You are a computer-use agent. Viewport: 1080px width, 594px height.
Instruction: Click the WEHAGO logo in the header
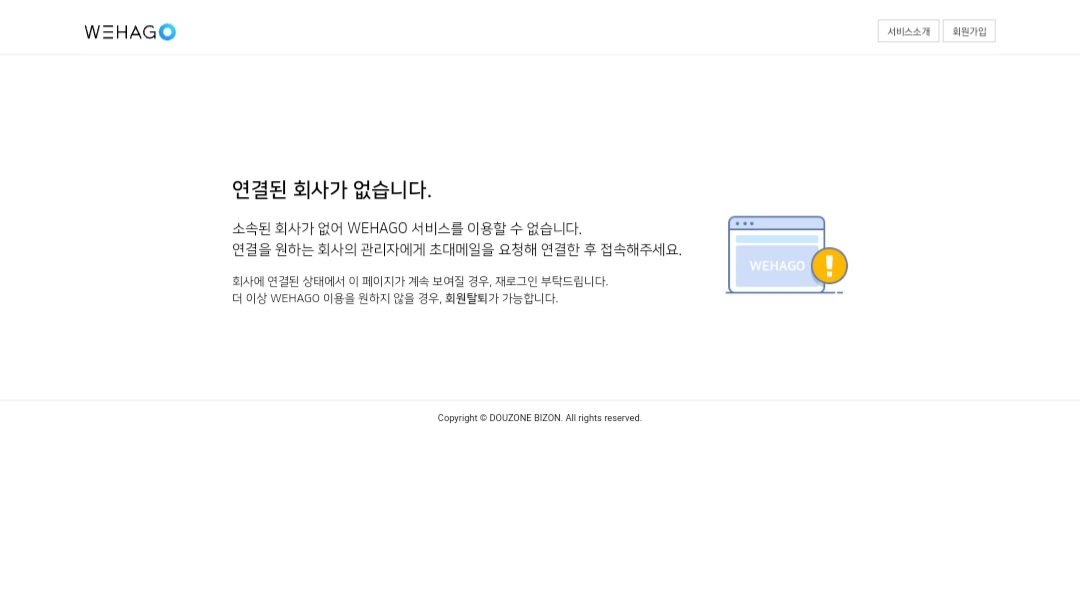(129, 32)
